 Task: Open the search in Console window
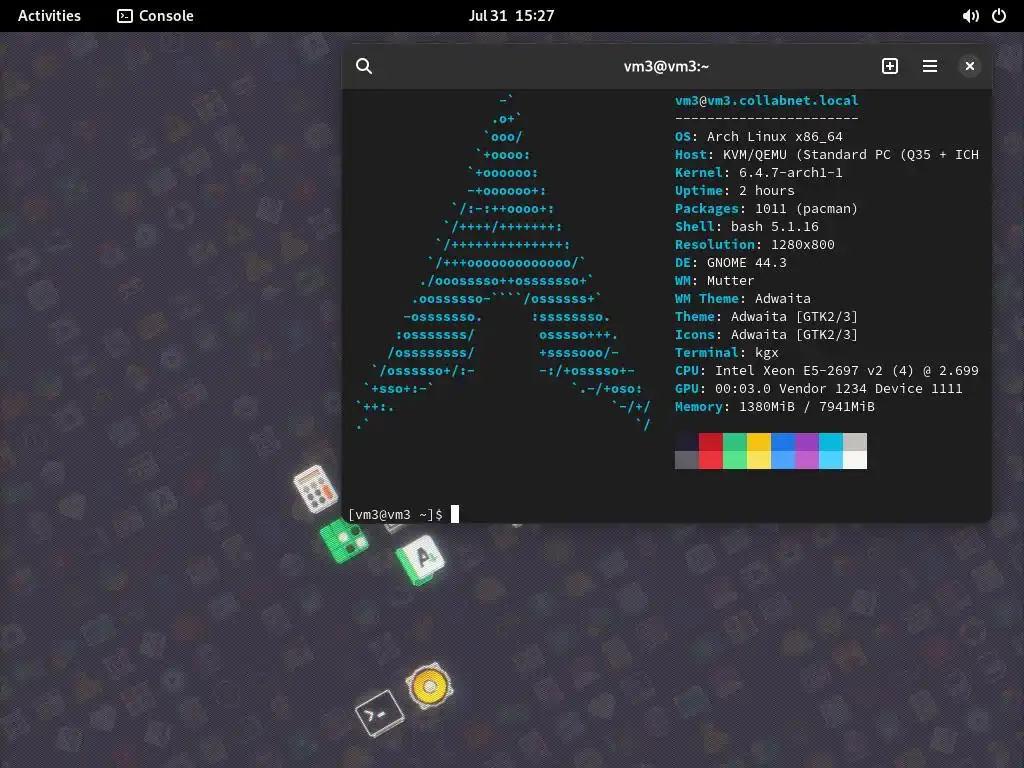364,66
